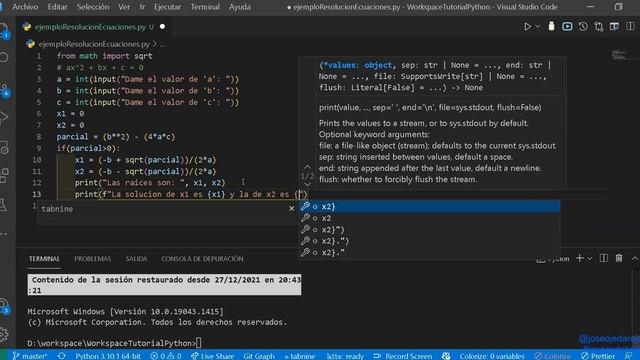Open the Ver menu
Viewport: 640px width, 360px height.
[124, 7]
